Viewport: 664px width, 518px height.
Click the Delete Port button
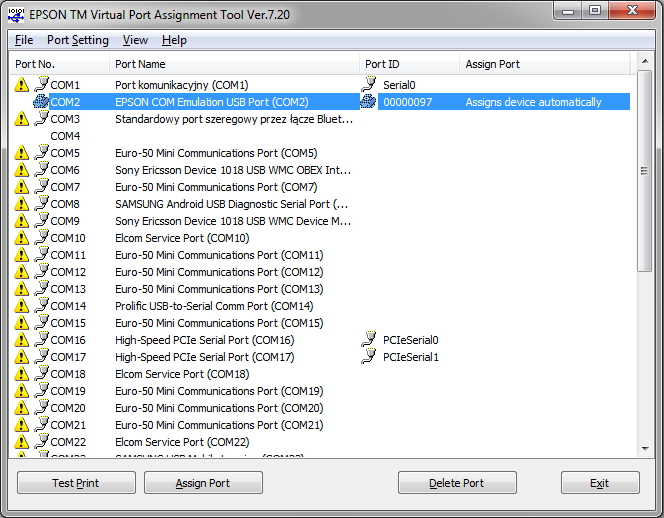pos(457,483)
